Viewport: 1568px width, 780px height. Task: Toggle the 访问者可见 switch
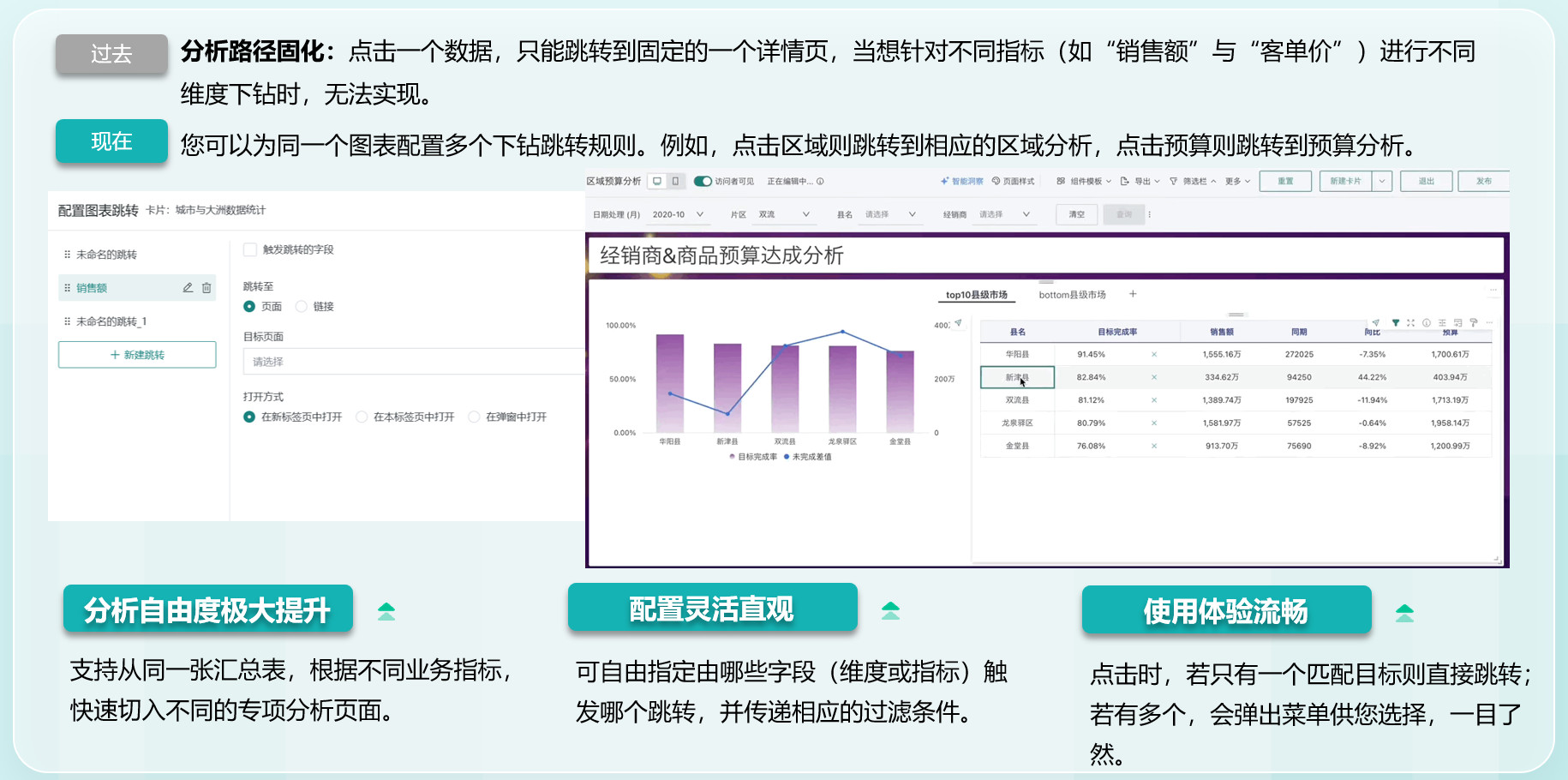pos(703,181)
